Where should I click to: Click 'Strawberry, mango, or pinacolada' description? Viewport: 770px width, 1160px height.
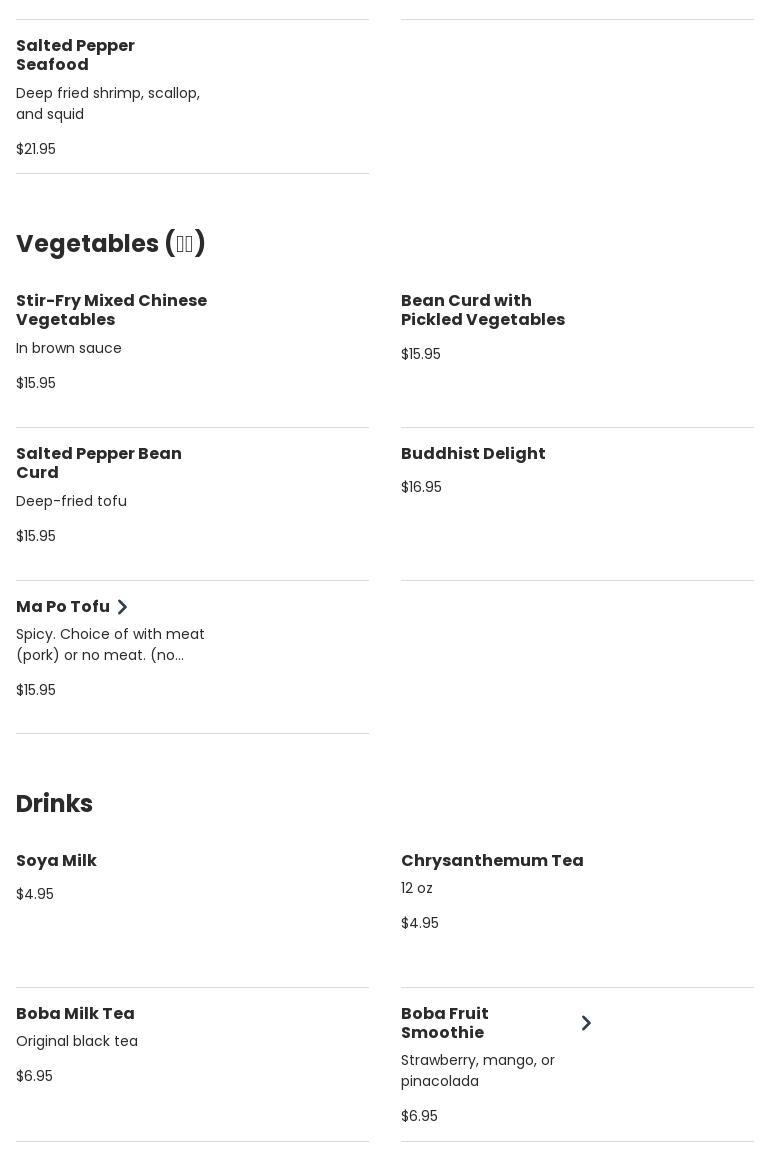tap(477, 1070)
